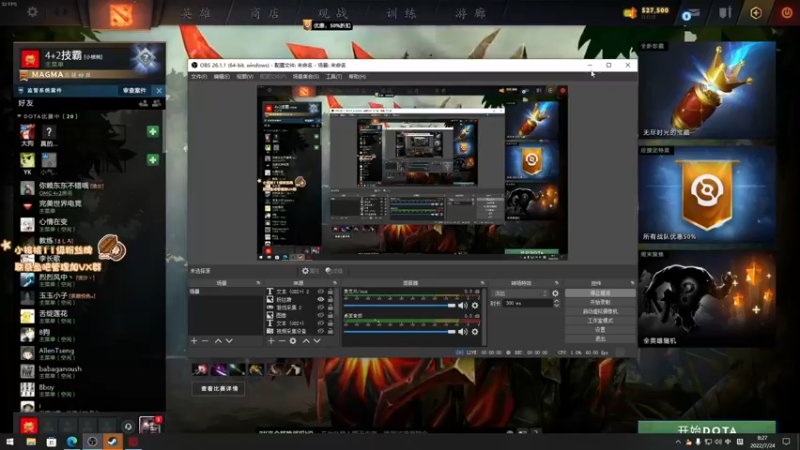800x450 pixels.
Task: Click the 场景 dock pop-out icon
Action: point(258,283)
